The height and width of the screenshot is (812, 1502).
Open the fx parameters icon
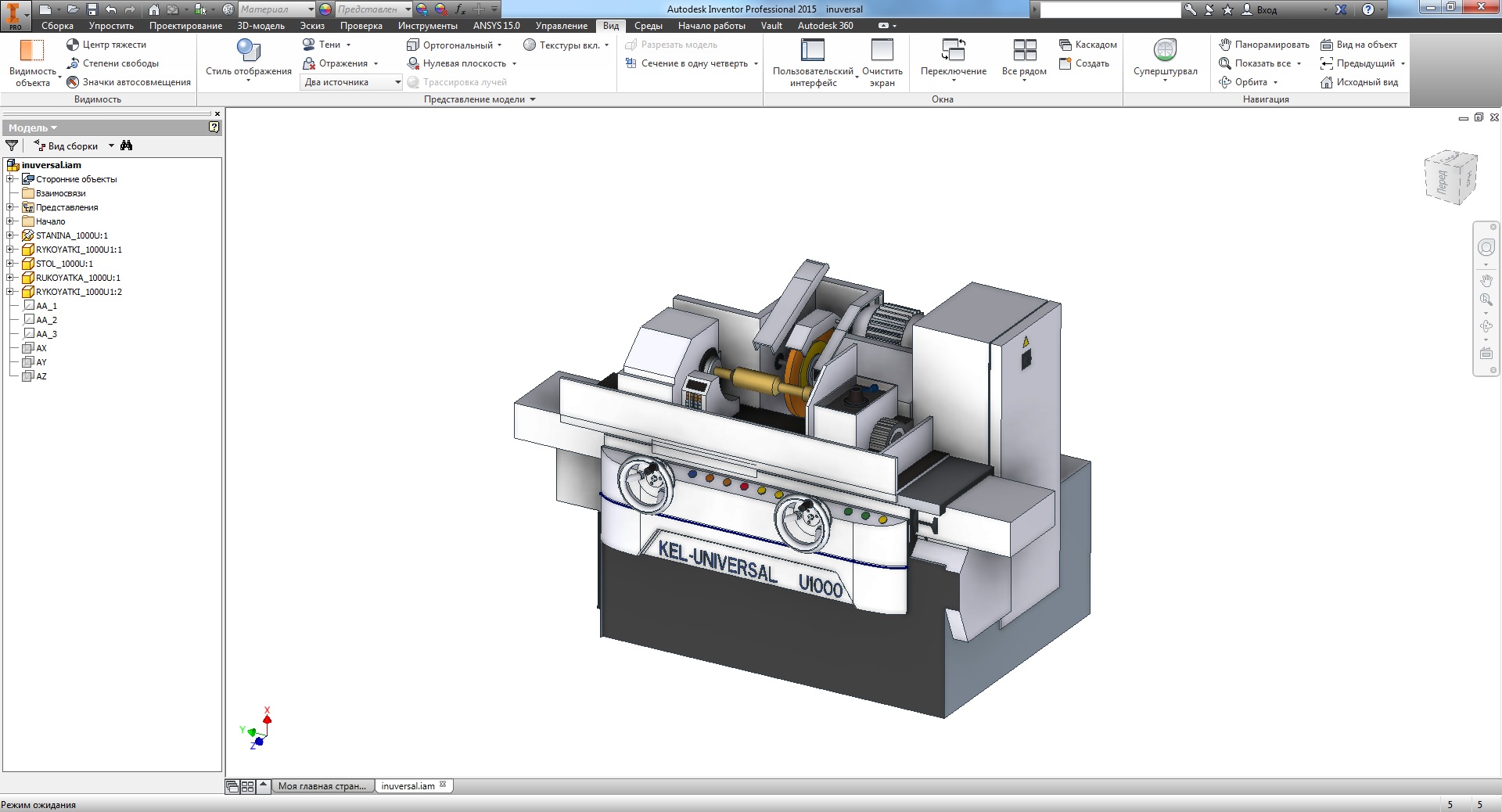(x=460, y=9)
